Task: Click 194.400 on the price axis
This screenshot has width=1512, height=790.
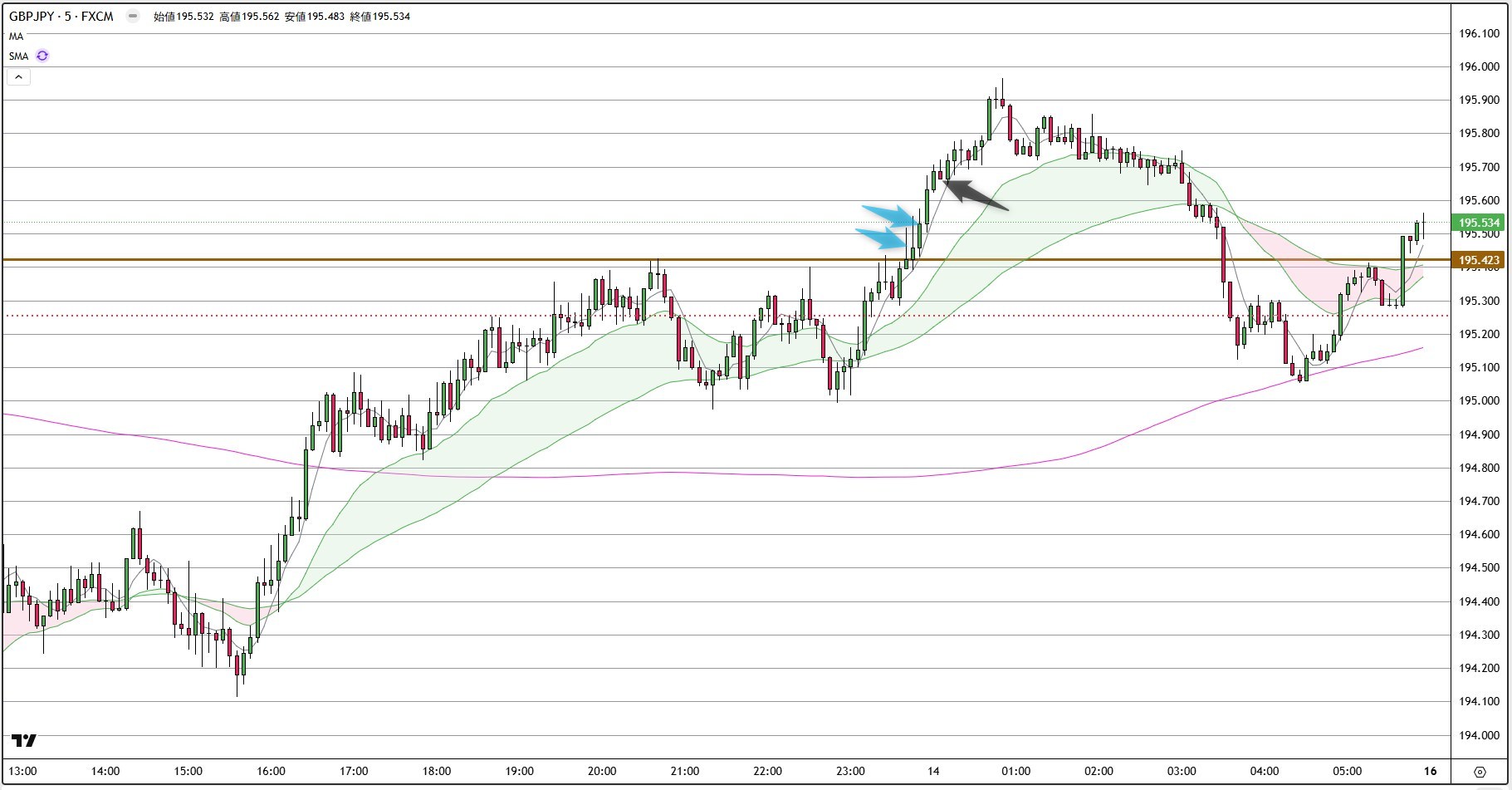Action: pyautogui.click(x=1480, y=601)
